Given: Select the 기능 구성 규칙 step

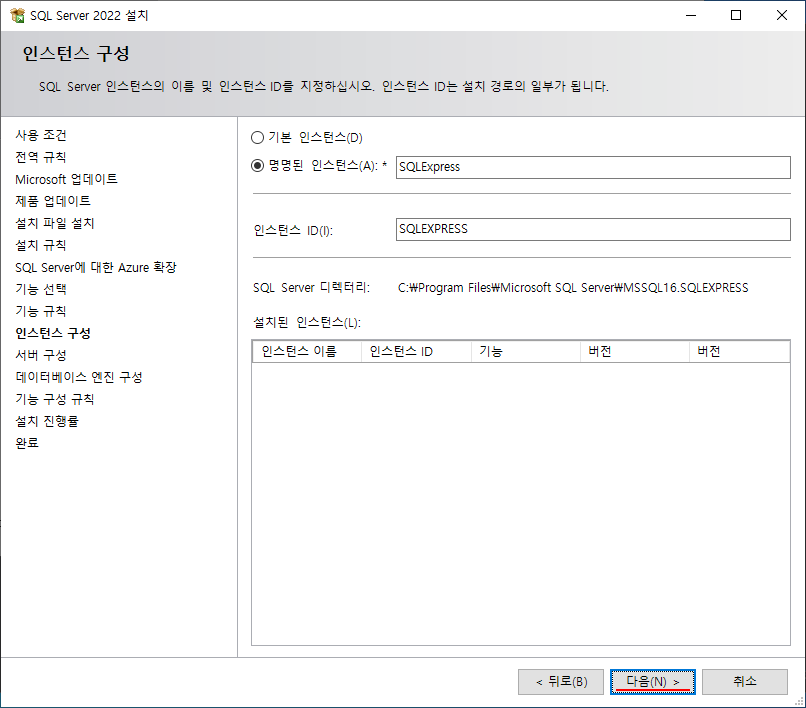Looking at the screenshot, I should coord(54,399).
